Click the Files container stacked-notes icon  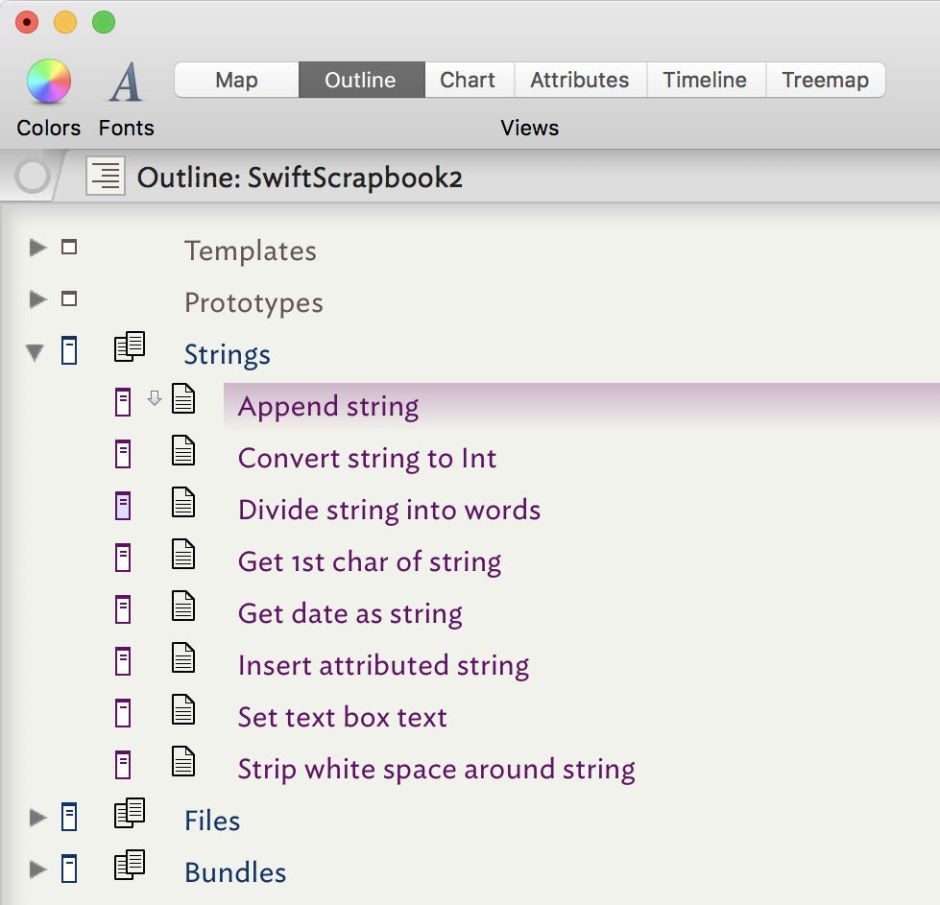pyautogui.click(x=129, y=815)
